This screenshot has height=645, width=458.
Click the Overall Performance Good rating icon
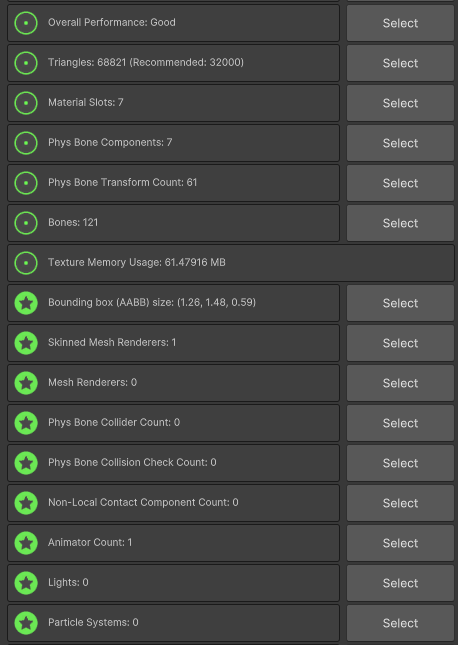[x=26, y=23]
